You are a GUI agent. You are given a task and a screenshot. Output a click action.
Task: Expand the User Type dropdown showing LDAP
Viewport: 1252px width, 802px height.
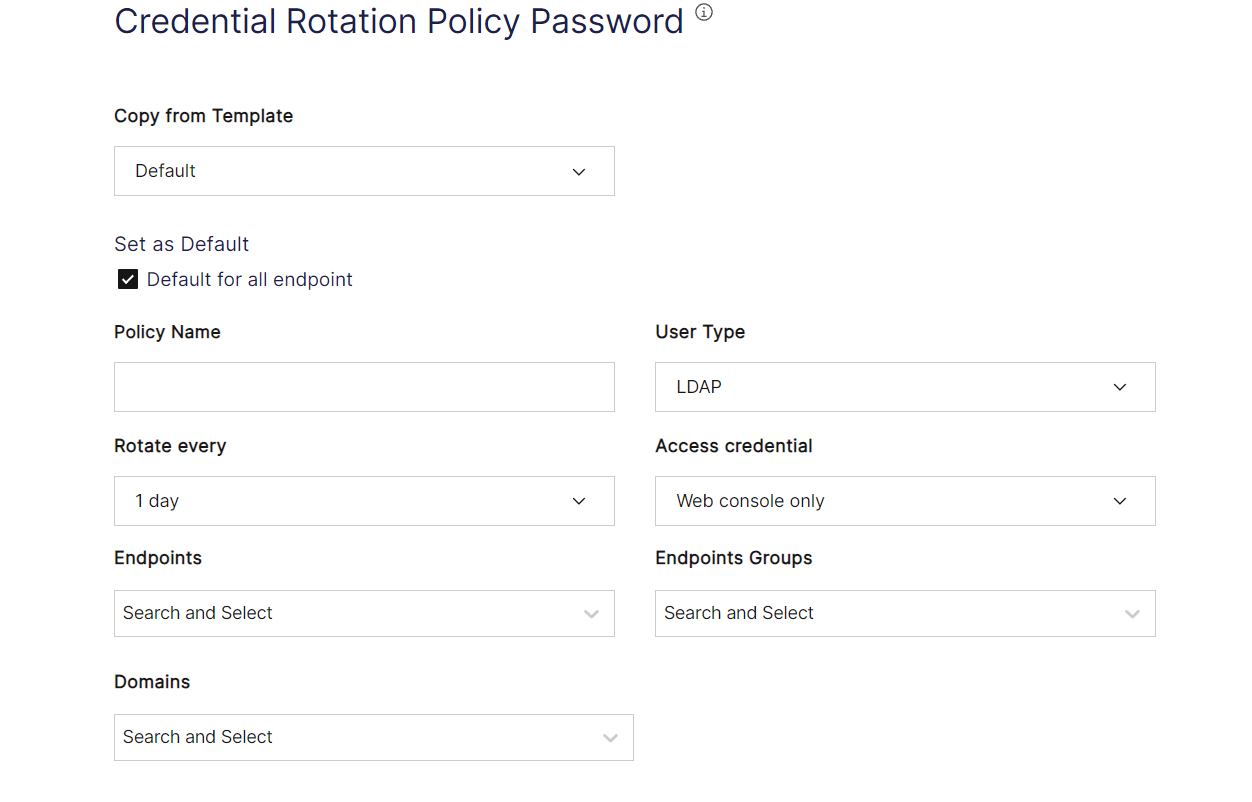click(x=905, y=386)
